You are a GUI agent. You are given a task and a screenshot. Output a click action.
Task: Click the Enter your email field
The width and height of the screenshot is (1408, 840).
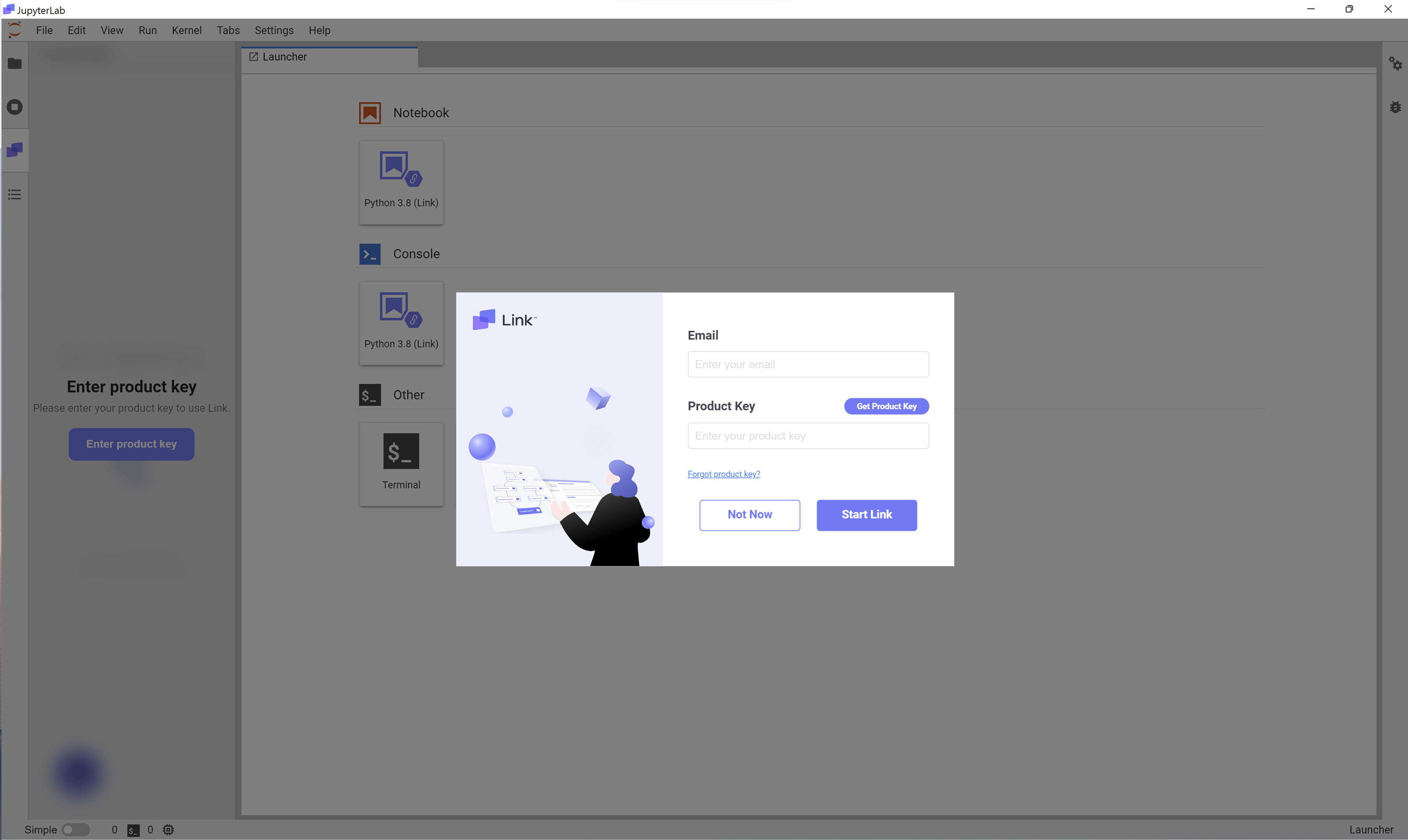point(808,364)
